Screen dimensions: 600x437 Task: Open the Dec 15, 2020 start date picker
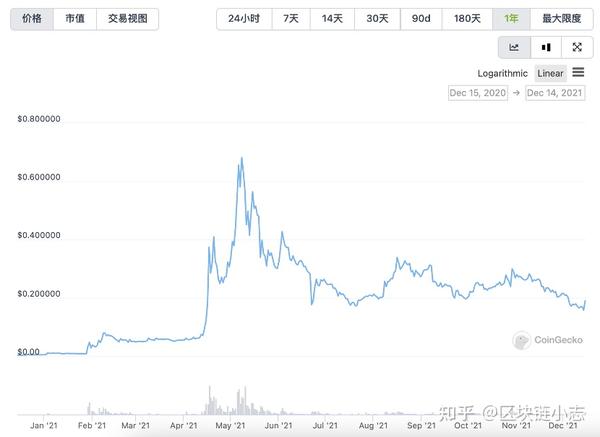[478, 93]
